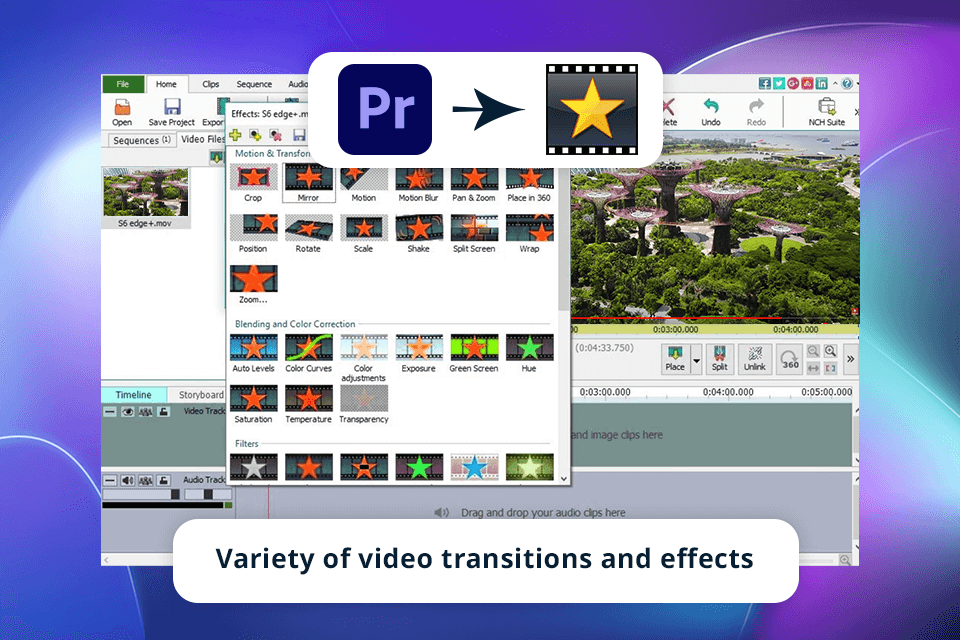Choose the Motion effect

pos(364,184)
